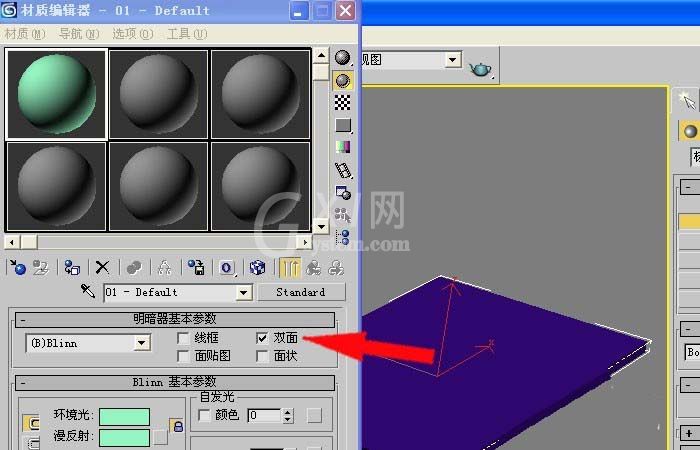The height and width of the screenshot is (450, 700).
Task: Click the Make Unique icon
Action: point(165,267)
